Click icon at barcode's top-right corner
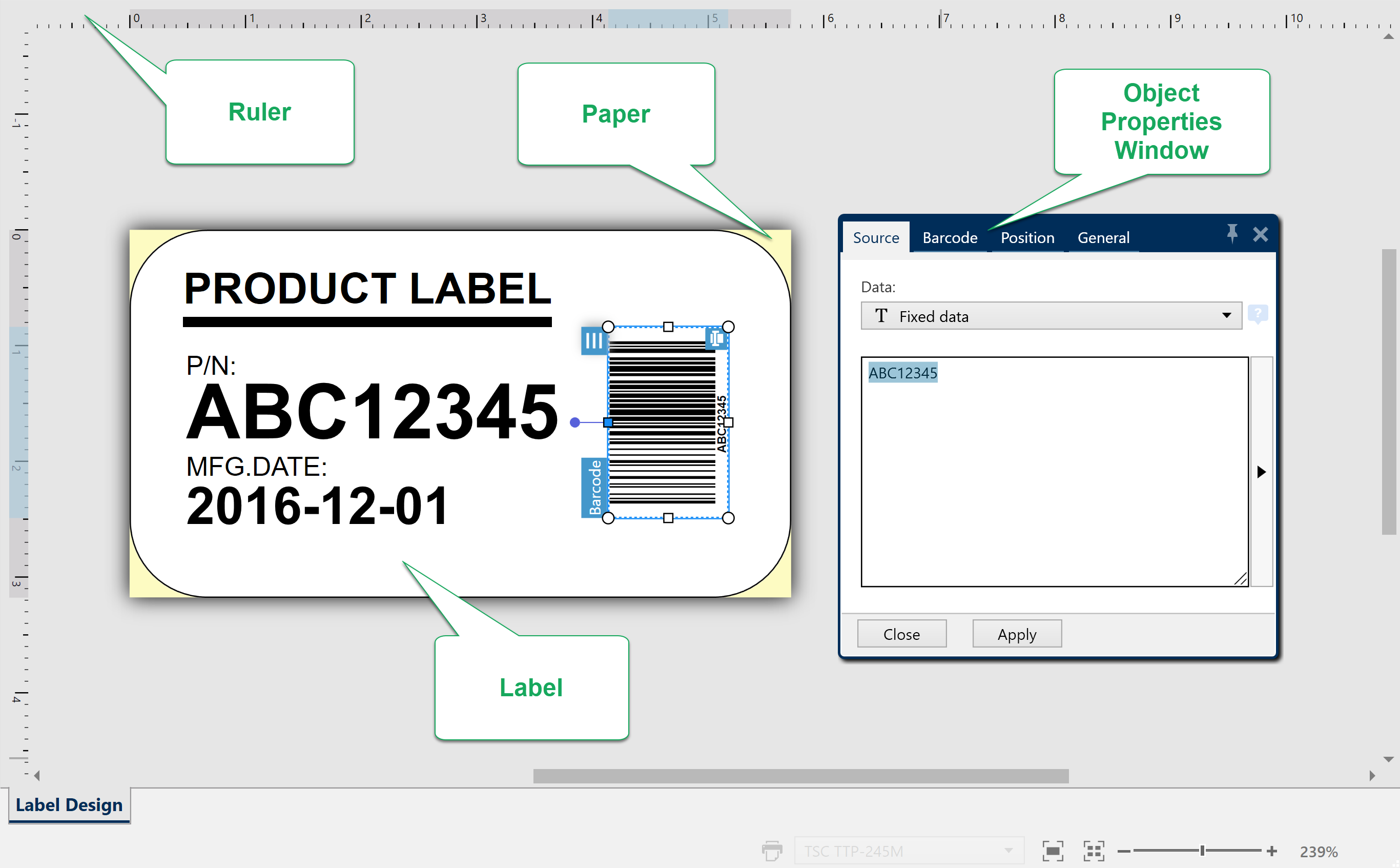The image size is (1400, 868). [716, 339]
